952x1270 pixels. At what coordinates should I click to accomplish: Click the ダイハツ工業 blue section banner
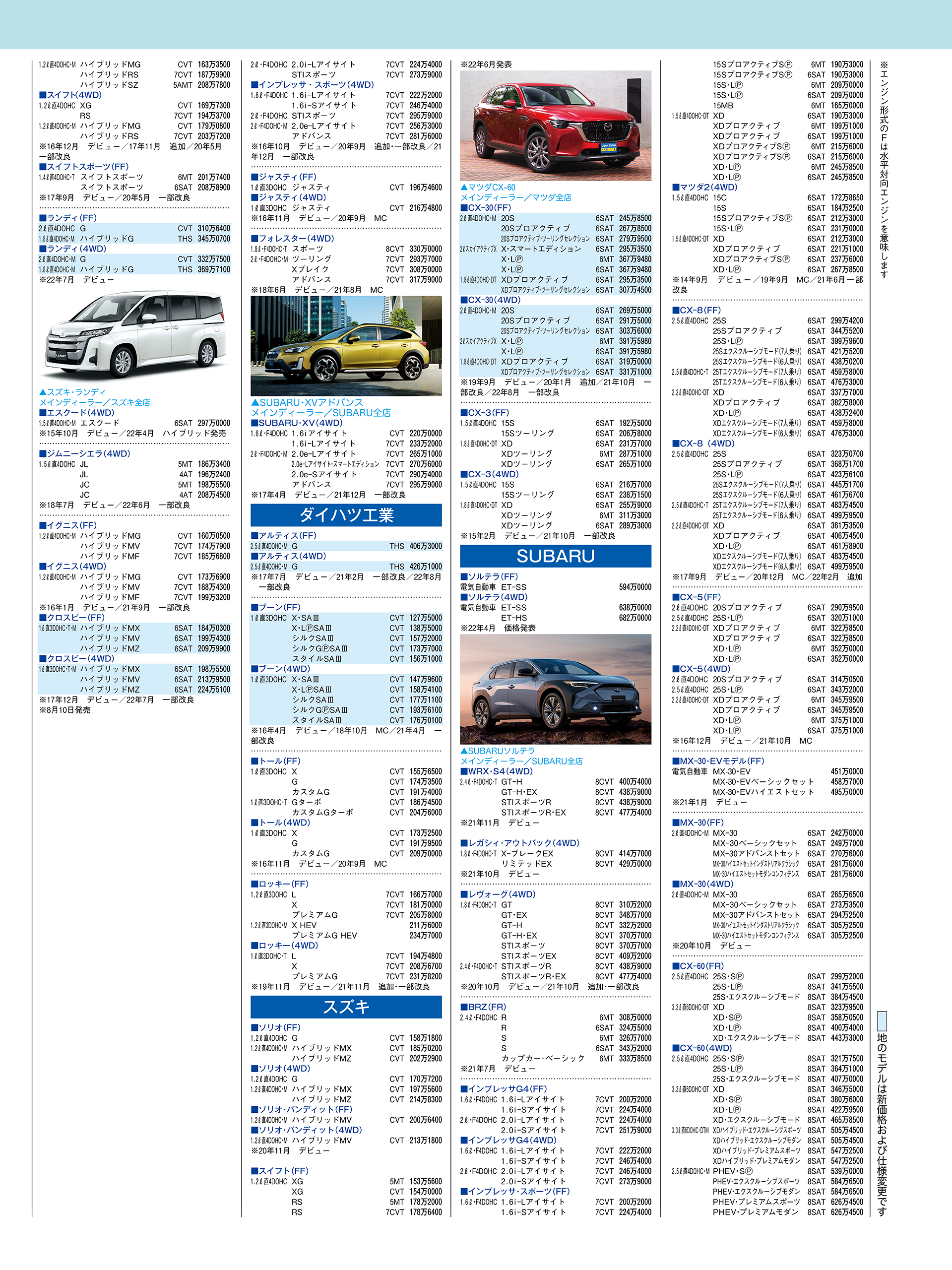[346, 515]
